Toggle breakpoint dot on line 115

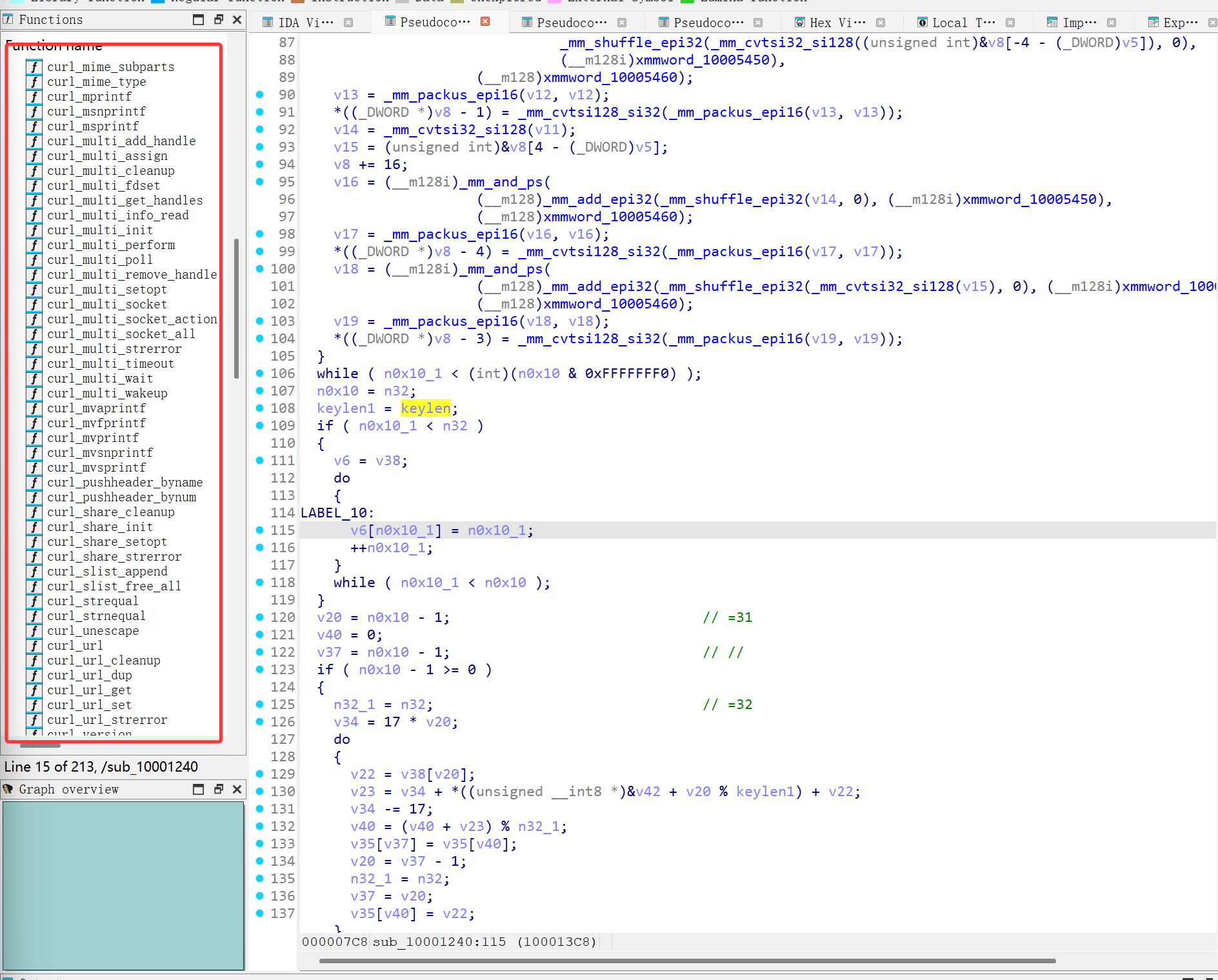coord(260,530)
